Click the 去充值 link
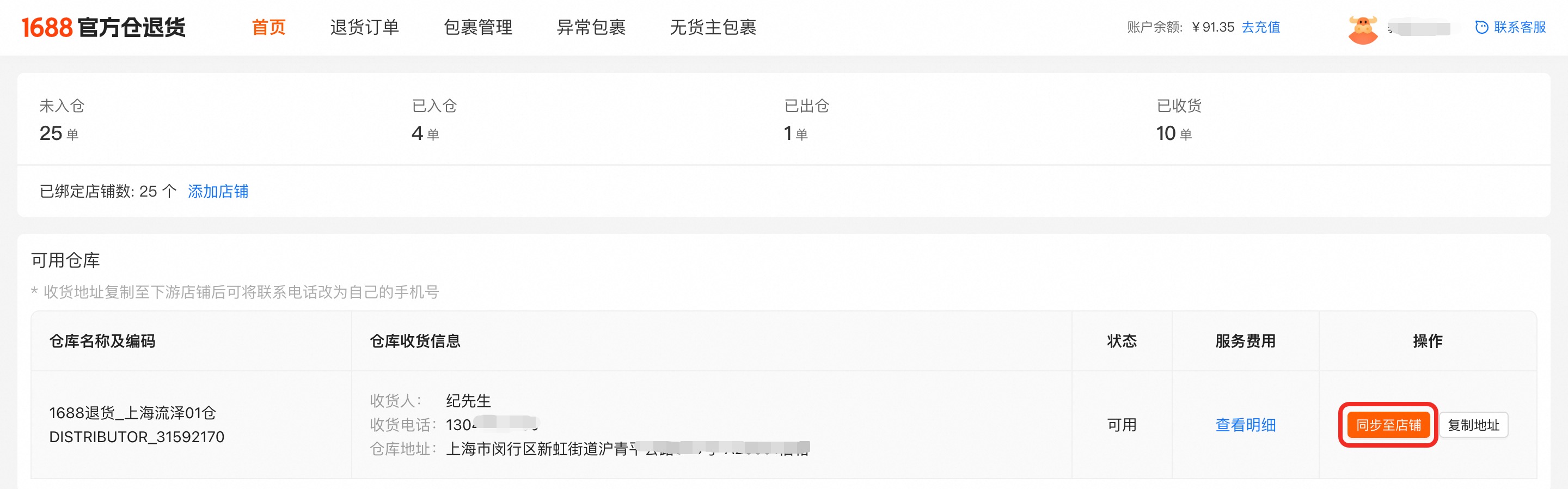This screenshot has width=1568, height=489. point(1260,27)
